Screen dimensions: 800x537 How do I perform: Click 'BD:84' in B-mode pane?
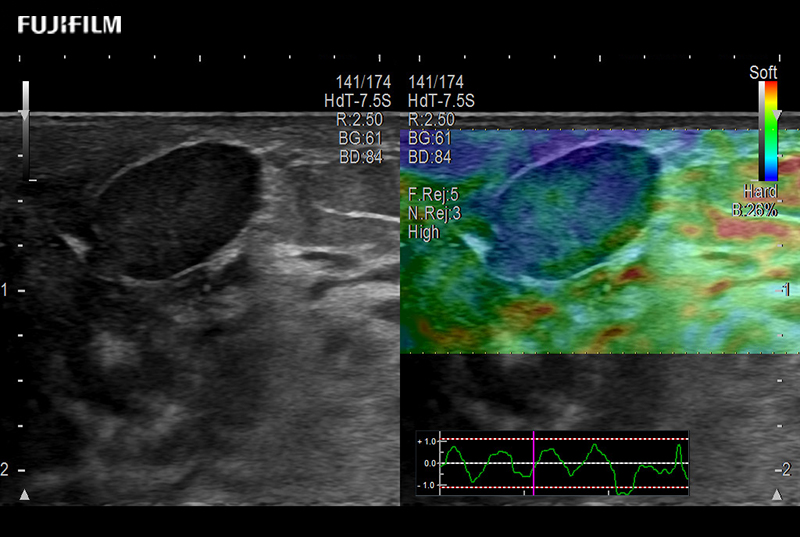coord(361,157)
